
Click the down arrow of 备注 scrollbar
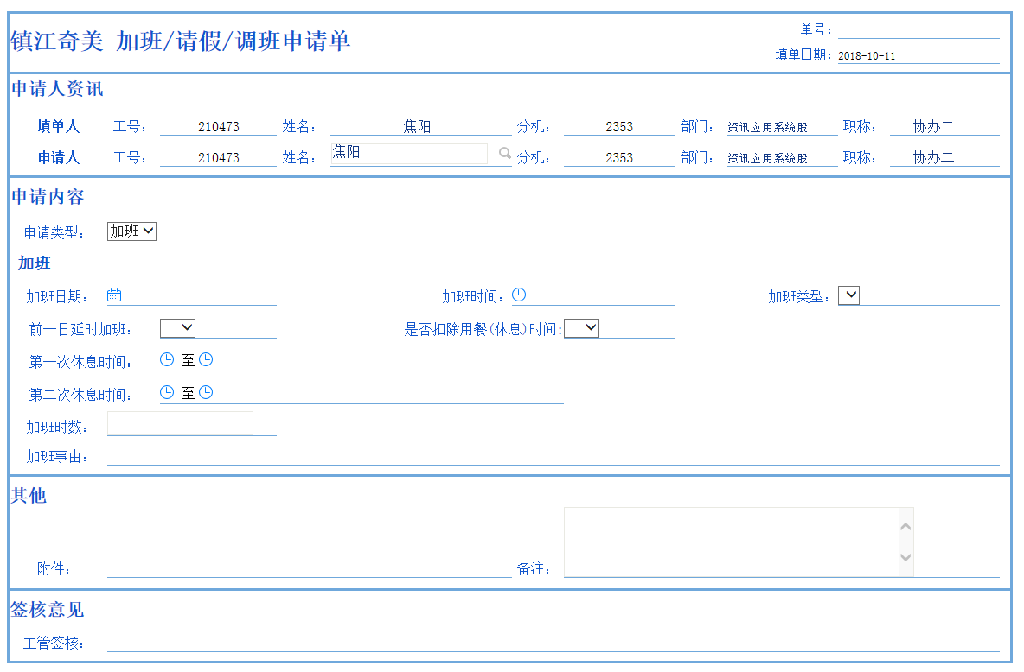click(906, 558)
